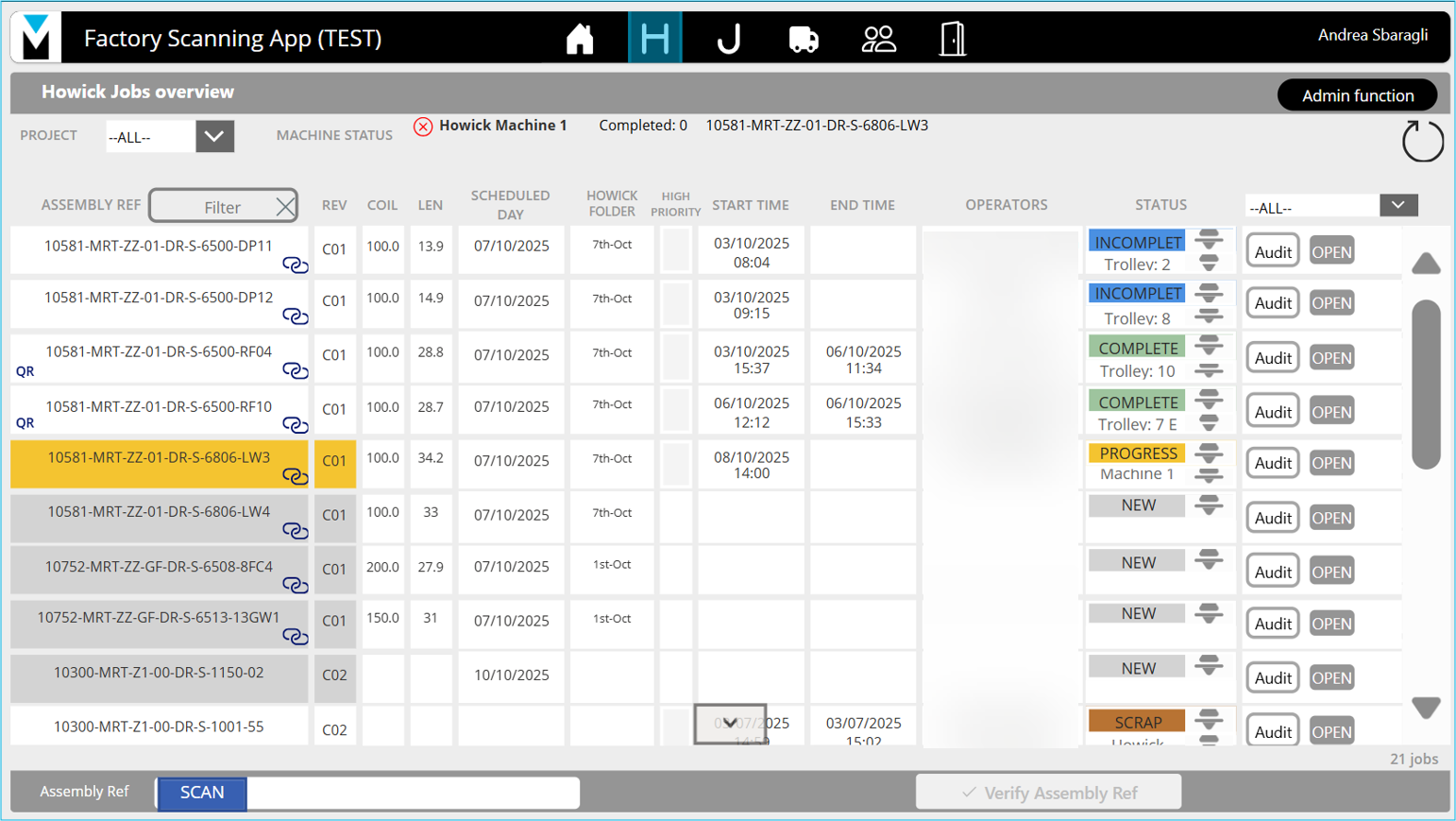Click the exit door logout icon
This screenshot has height=821, width=1456.
point(953,39)
